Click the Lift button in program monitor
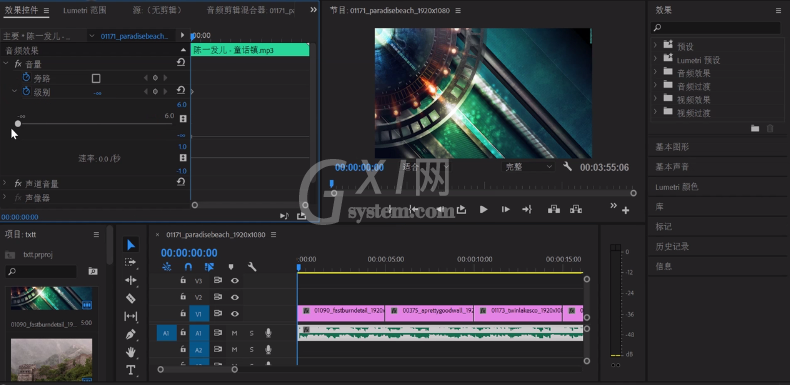 554,209
